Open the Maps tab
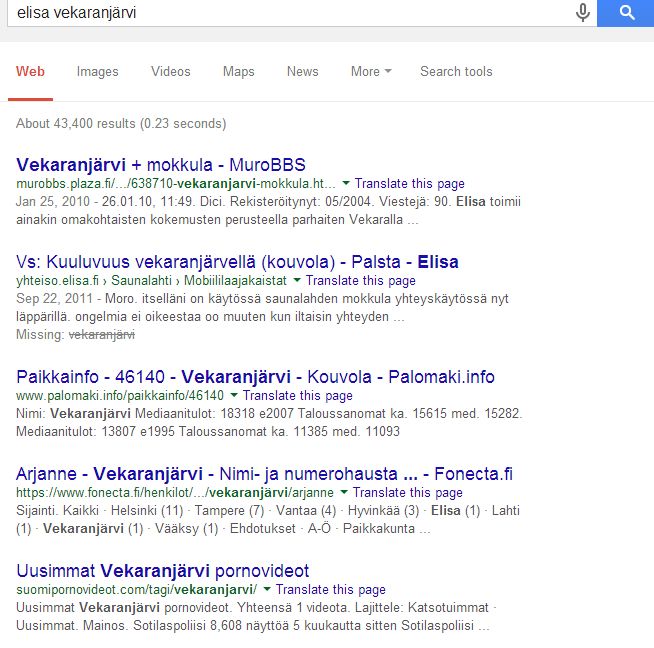The height and width of the screenshot is (648, 654). click(x=239, y=72)
